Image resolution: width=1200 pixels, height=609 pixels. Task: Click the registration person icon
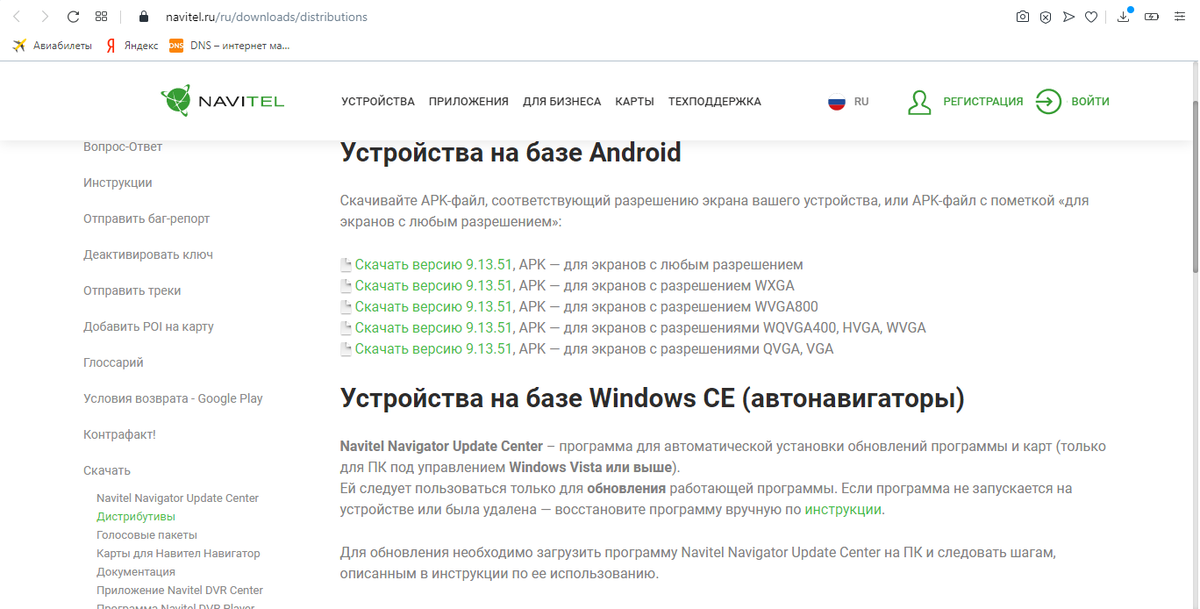(x=919, y=101)
